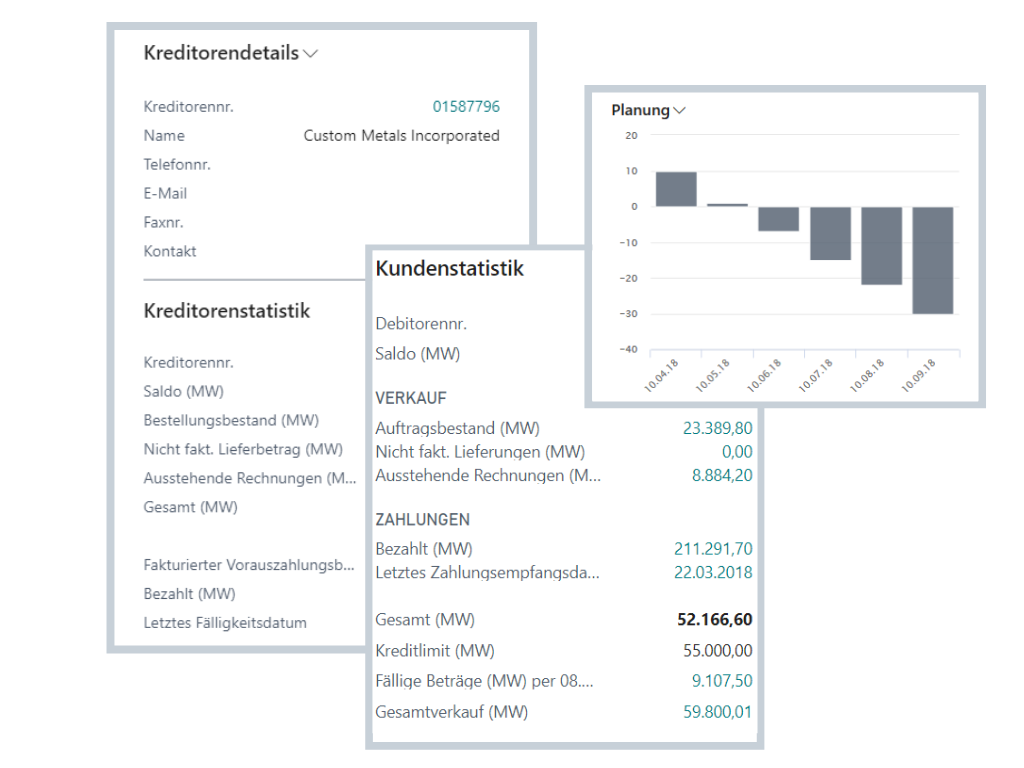Click Fakturierter Vorauszahlungsb... label
This screenshot has width=1024, height=768.
pos(249,565)
